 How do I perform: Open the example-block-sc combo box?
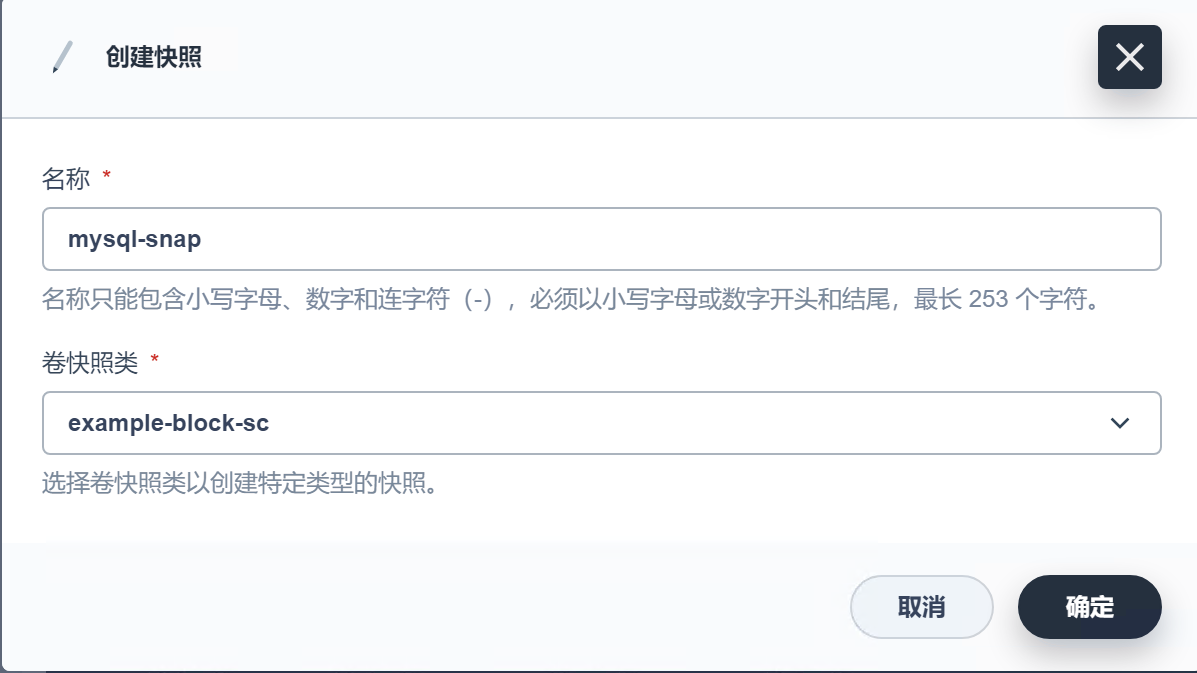(600, 423)
